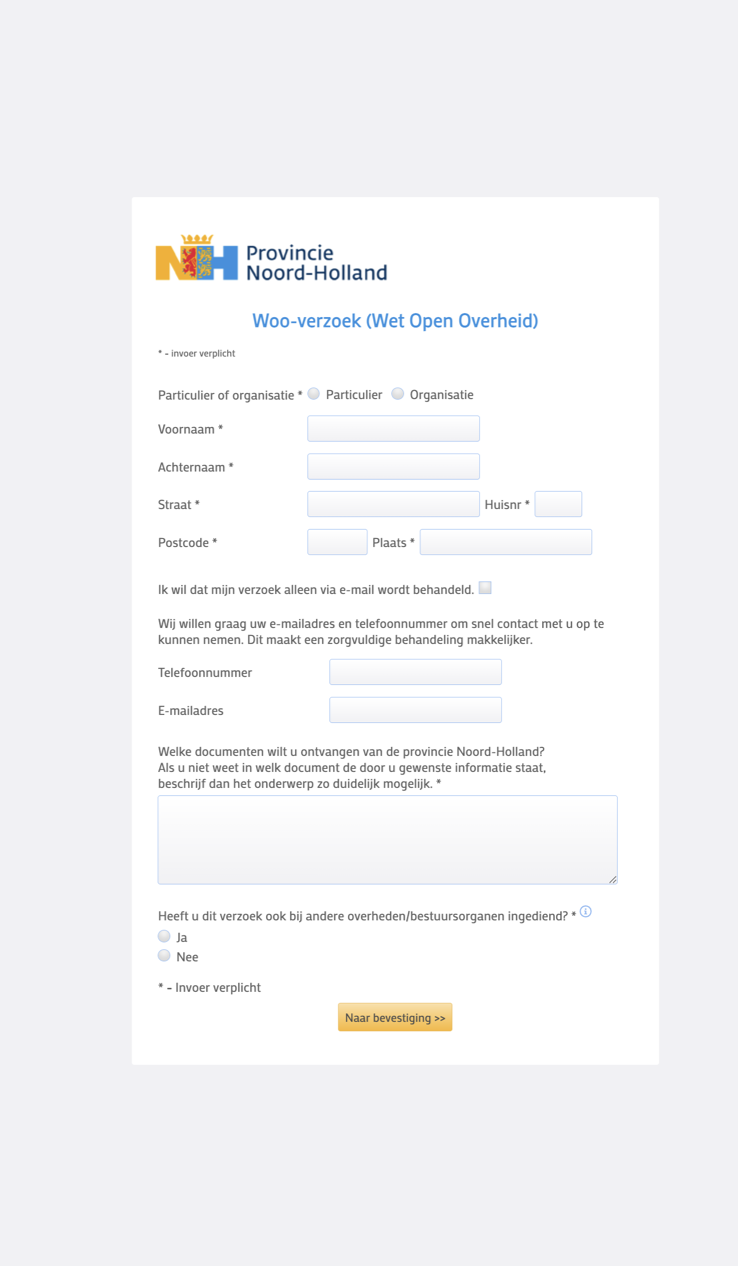The image size is (739, 1266).
Task: Select the Particulier radio button
Action: [314, 394]
